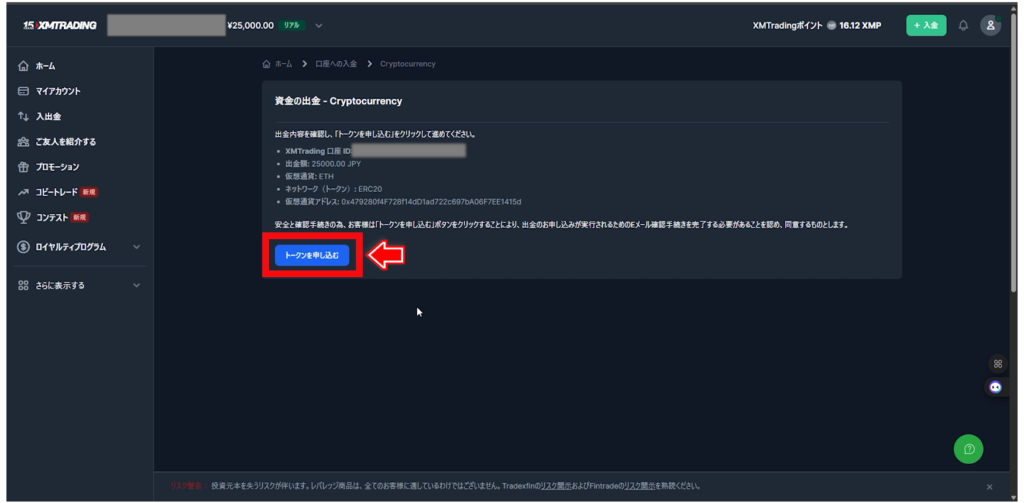Screen dimensions: 1024x503
Task: Click the home icon in breadcrumb
Action: coord(266,64)
